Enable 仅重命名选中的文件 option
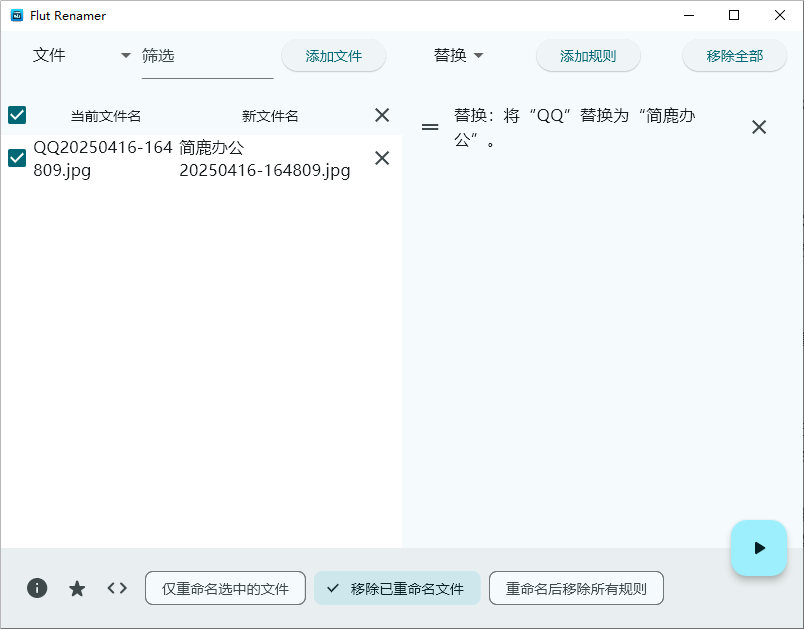Image resolution: width=804 pixels, height=629 pixels. (x=225, y=588)
